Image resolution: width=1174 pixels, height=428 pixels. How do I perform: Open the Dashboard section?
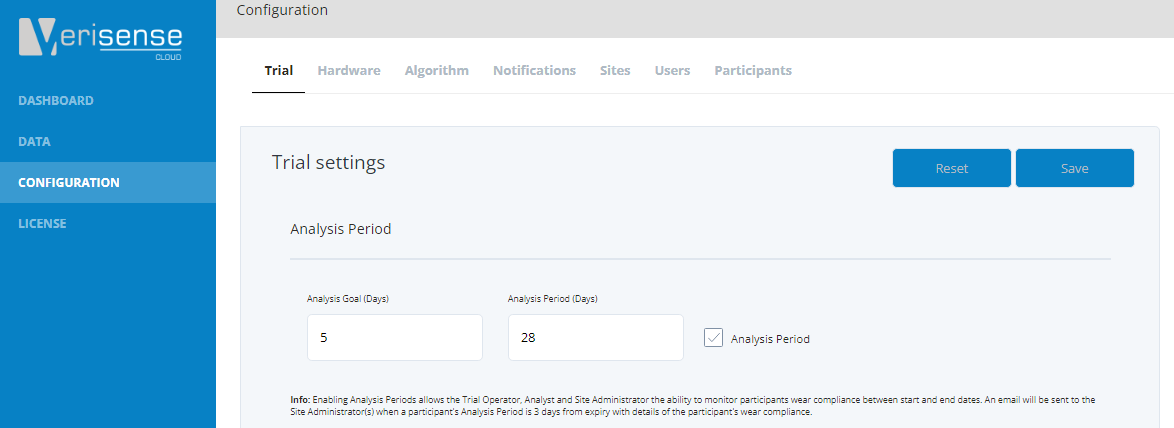coord(55,100)
